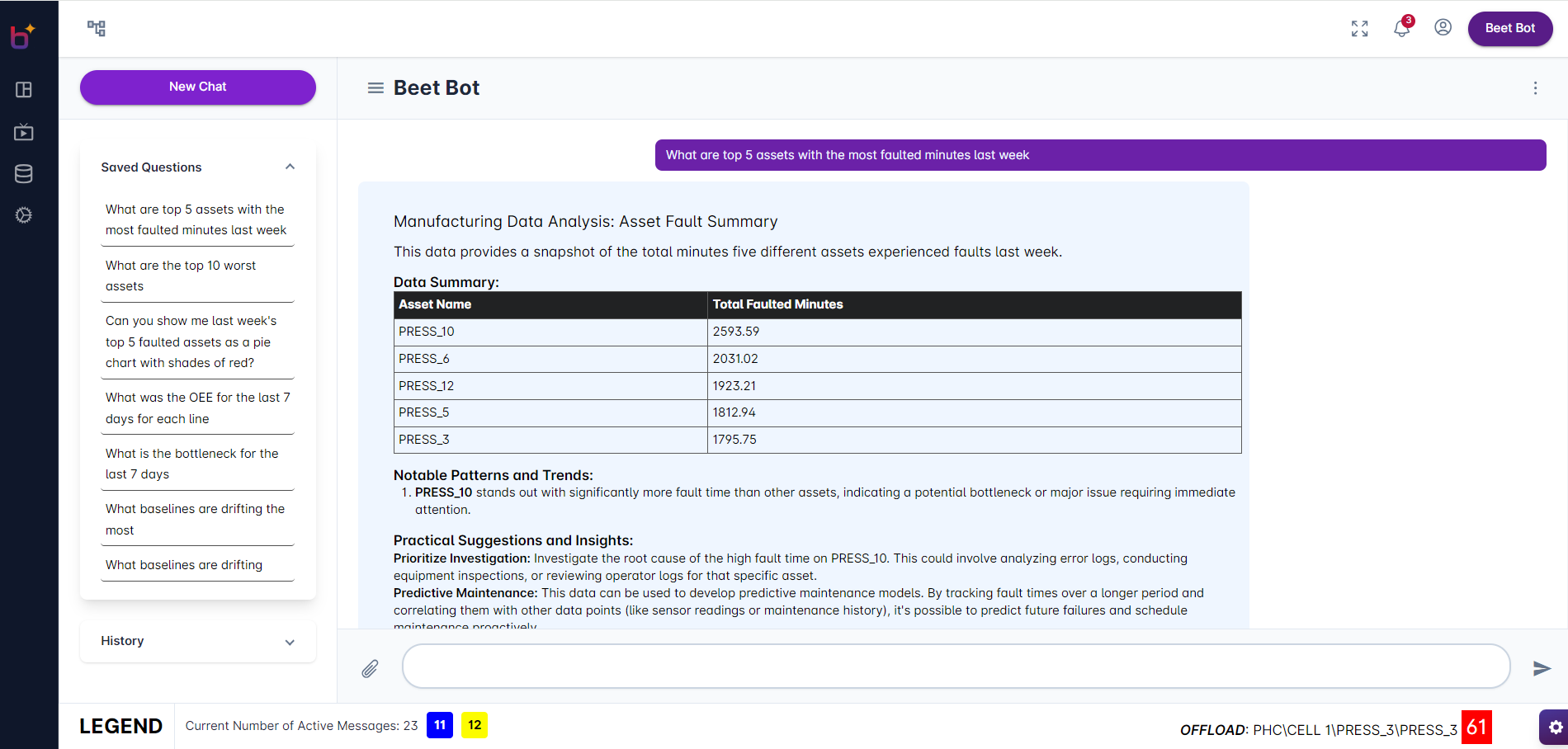Open the settings gear in left sidebar
Viewport: 1568px width, 749px height.
24,215
